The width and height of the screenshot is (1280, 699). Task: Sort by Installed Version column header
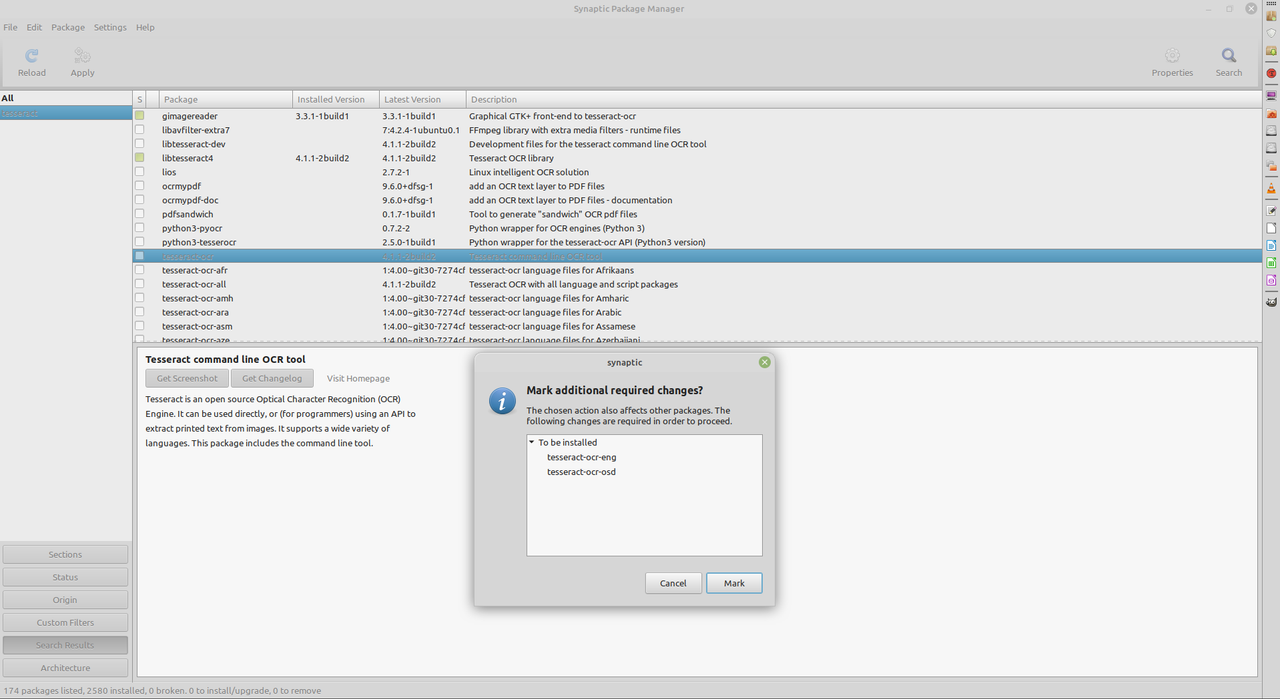click(336, 99)
